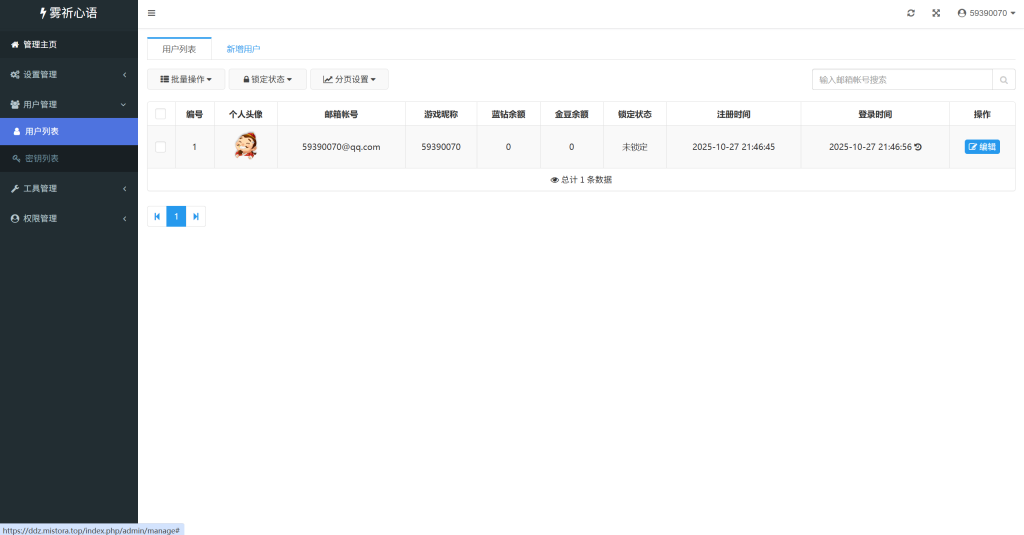Open the 锁定状态 dropdown
Image resolution: width=1024 pixels, height=535 pixels.
click(267, 79)
